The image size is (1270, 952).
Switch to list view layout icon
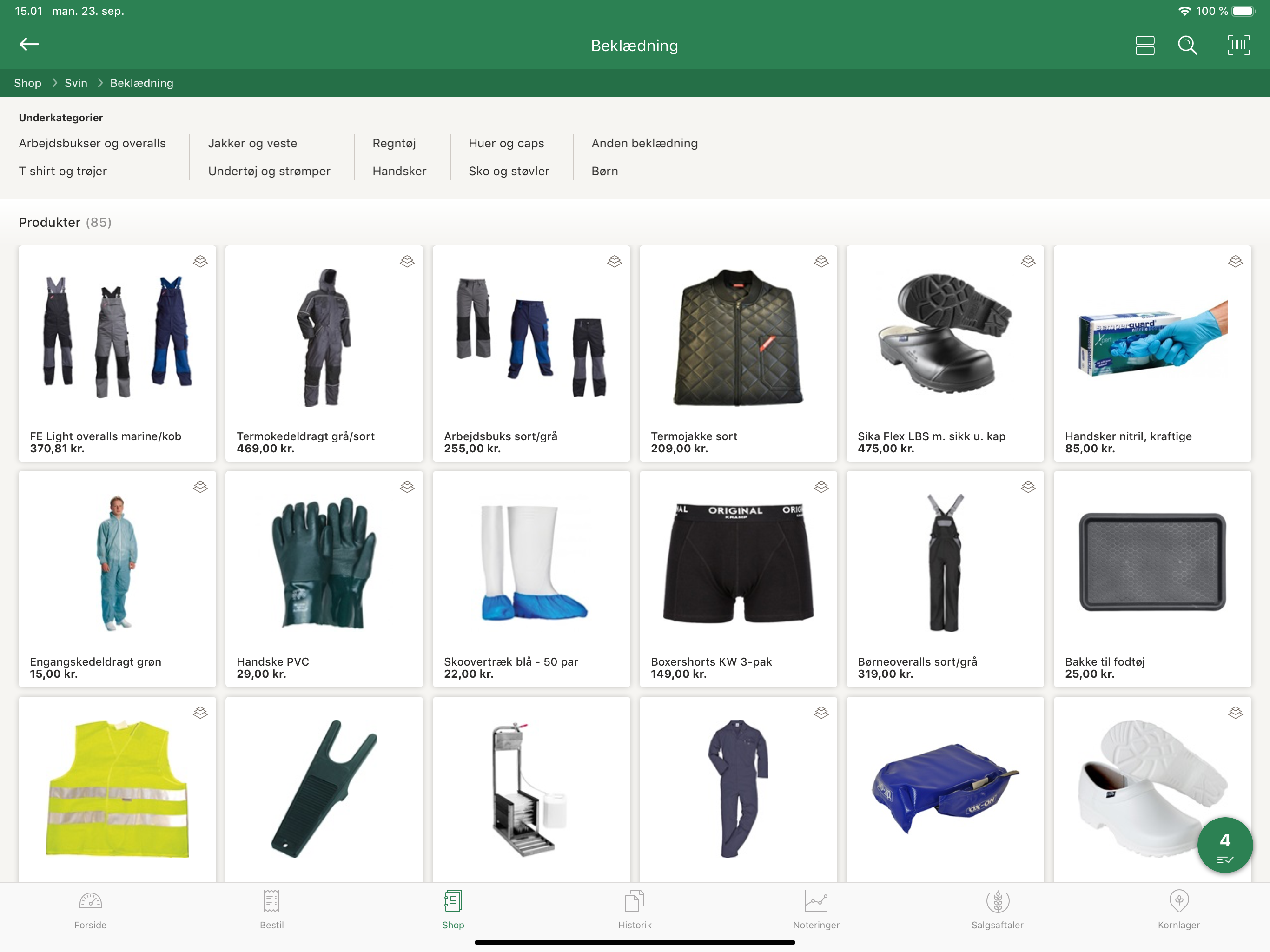pyautogui.click(x=1144, y=46)
